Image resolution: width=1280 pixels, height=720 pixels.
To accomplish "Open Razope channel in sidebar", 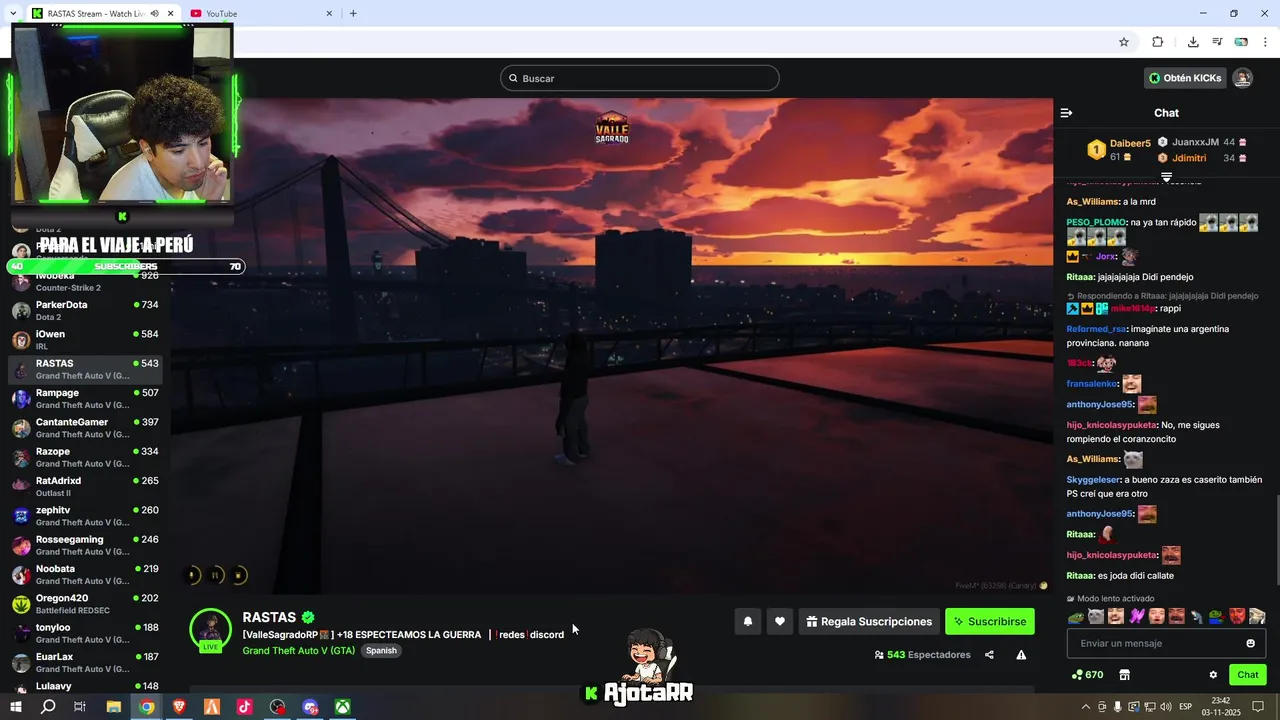I will tap(84, 457).
